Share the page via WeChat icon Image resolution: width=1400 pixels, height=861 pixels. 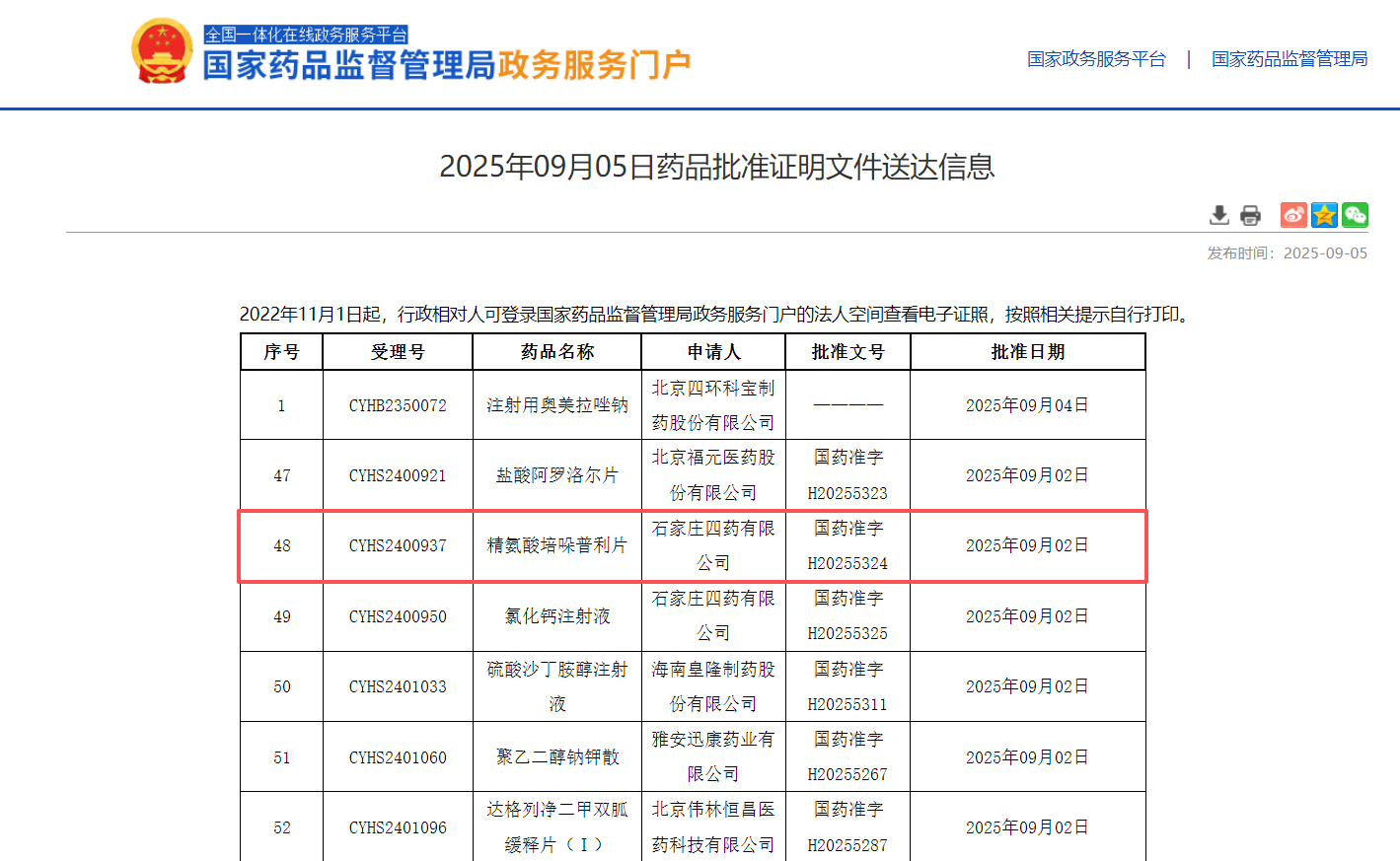coord(1355,215)
